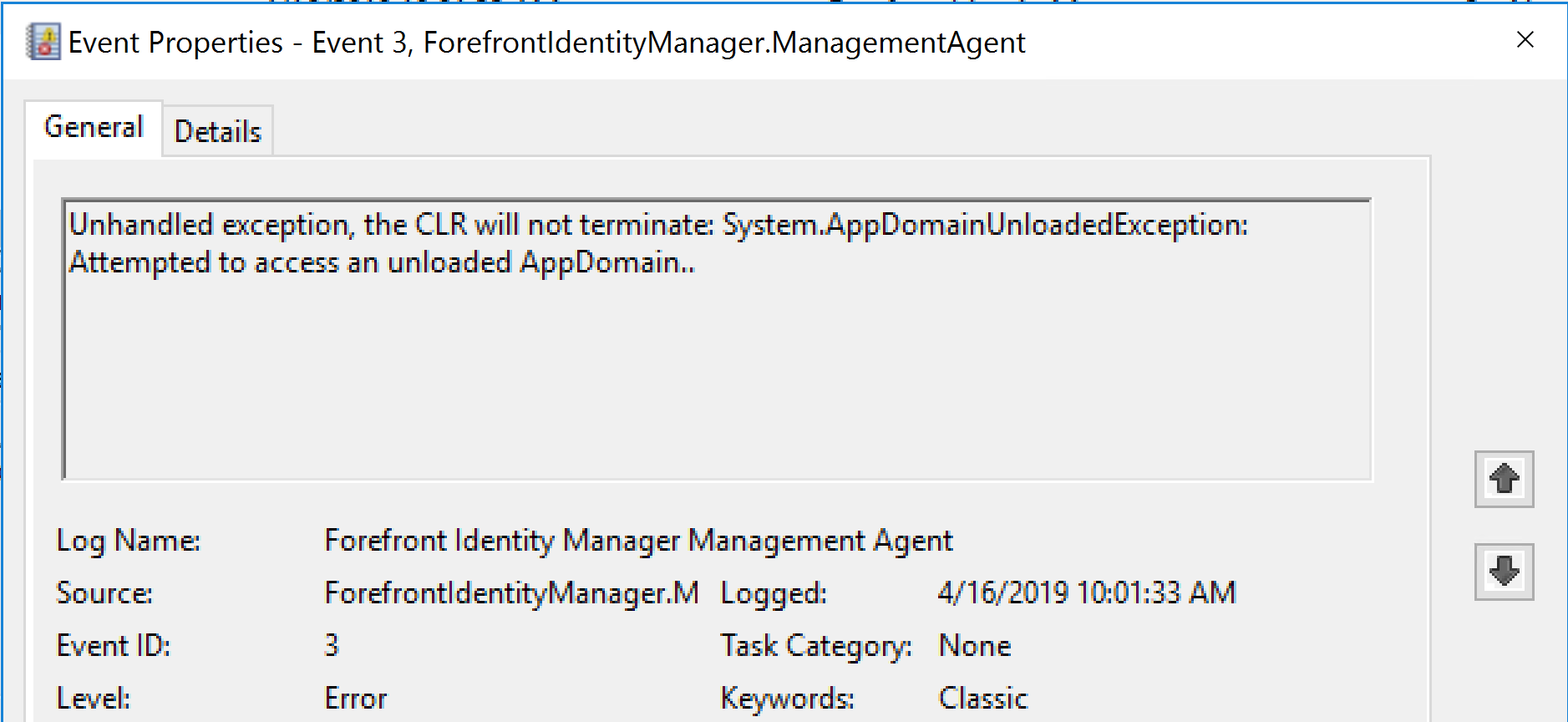Close the Event Properties dialog
Screen dimensions: 1568x722
pyautogui.click(x=1525, y=40)
